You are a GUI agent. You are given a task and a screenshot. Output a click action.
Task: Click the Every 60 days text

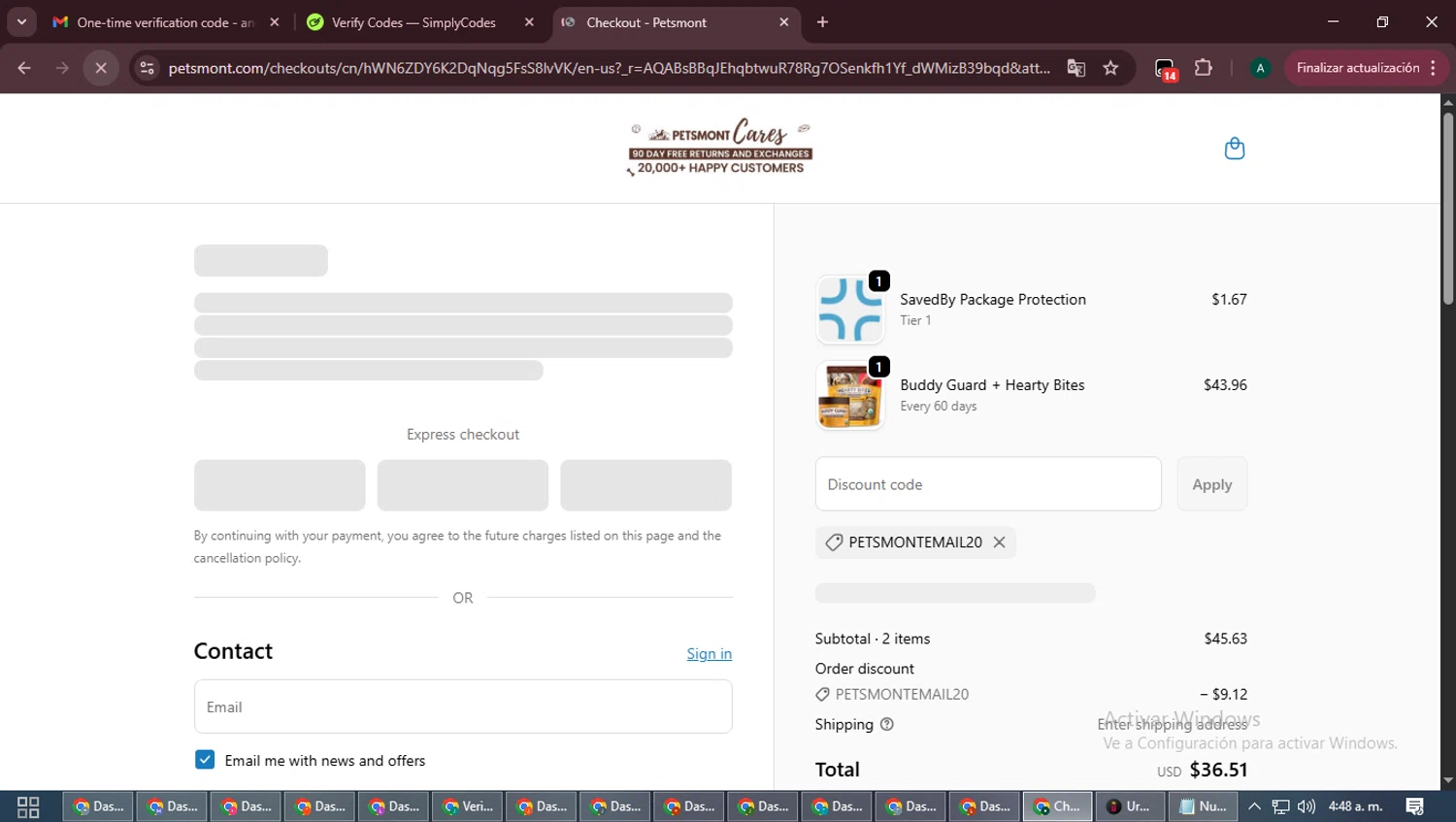tap(939, 407)
